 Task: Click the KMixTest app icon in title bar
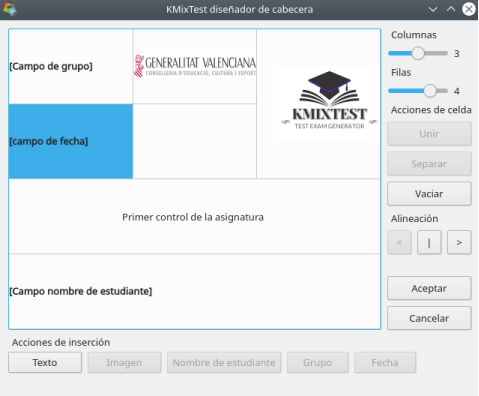(x=10, y=9)
